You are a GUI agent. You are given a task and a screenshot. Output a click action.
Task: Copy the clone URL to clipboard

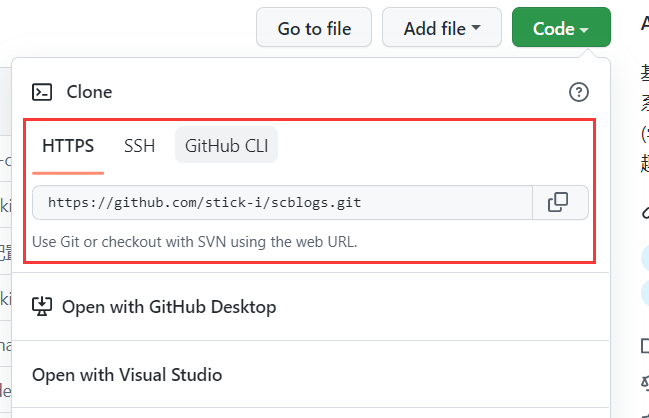560,203
